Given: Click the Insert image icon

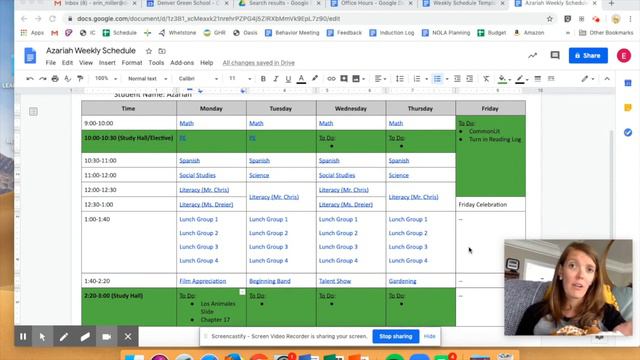Looking at the screenshot, I should (356, 79).
